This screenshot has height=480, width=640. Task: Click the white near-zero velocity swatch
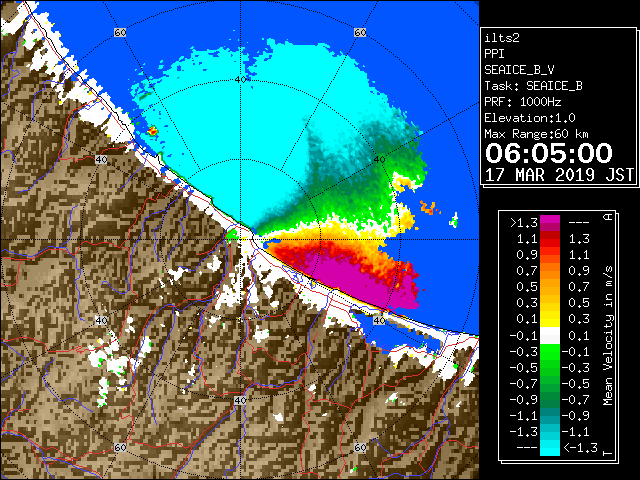coord(550,336)
